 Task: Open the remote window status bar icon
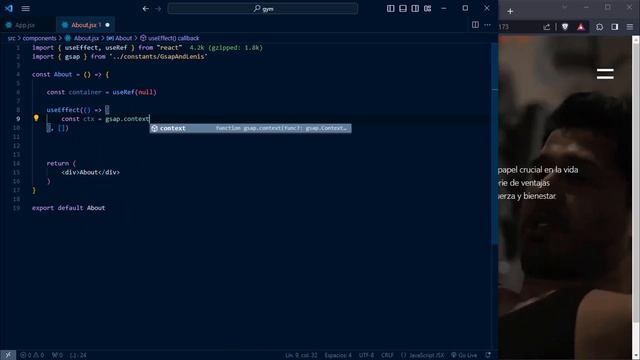tap(8, 355)
